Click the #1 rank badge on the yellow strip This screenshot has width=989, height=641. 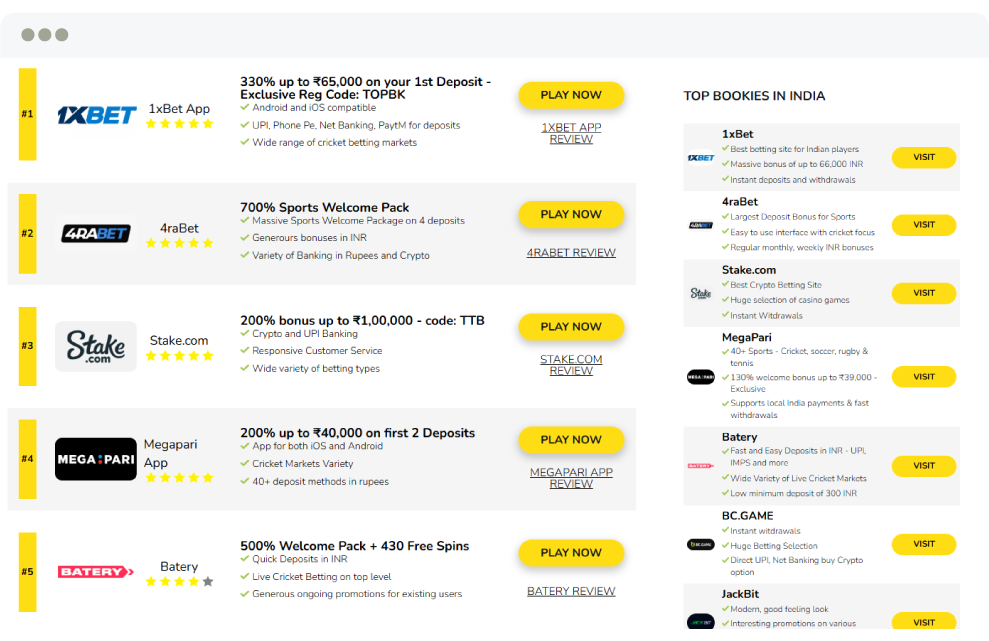(x=26, y=114)
